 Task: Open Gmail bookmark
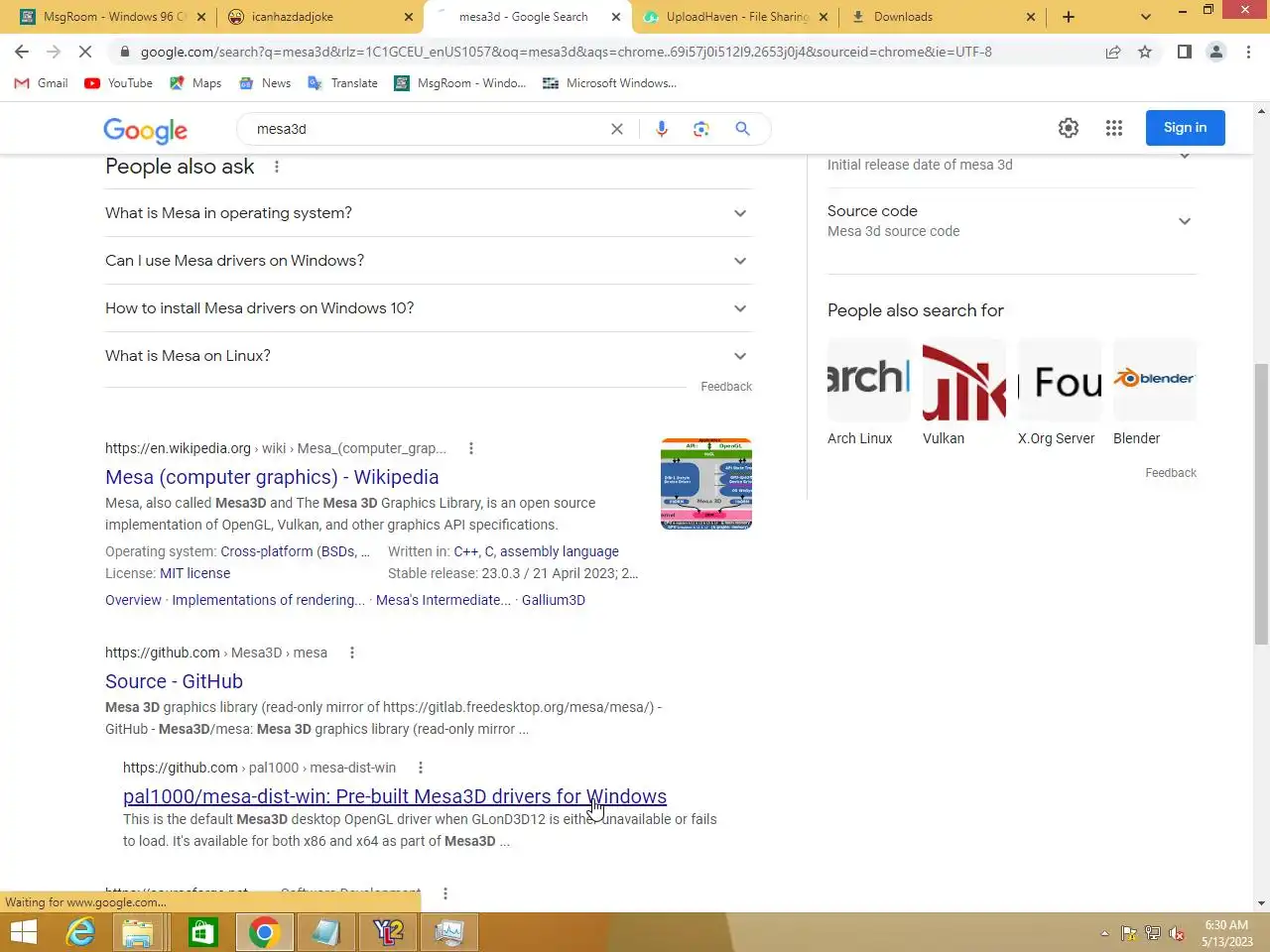[x=42, y=83]
